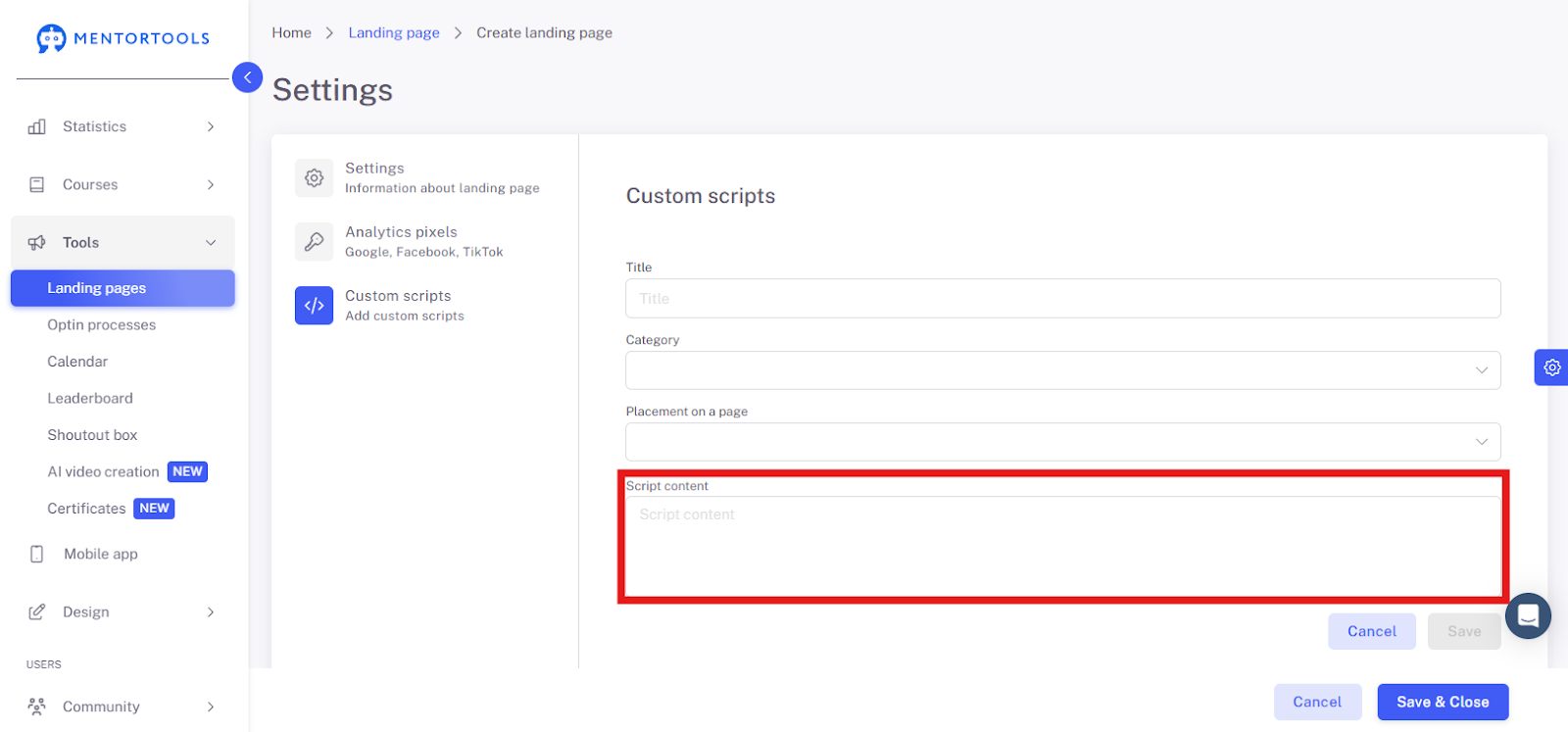Open Optin processes in the sidebar

tap(101, 325)
